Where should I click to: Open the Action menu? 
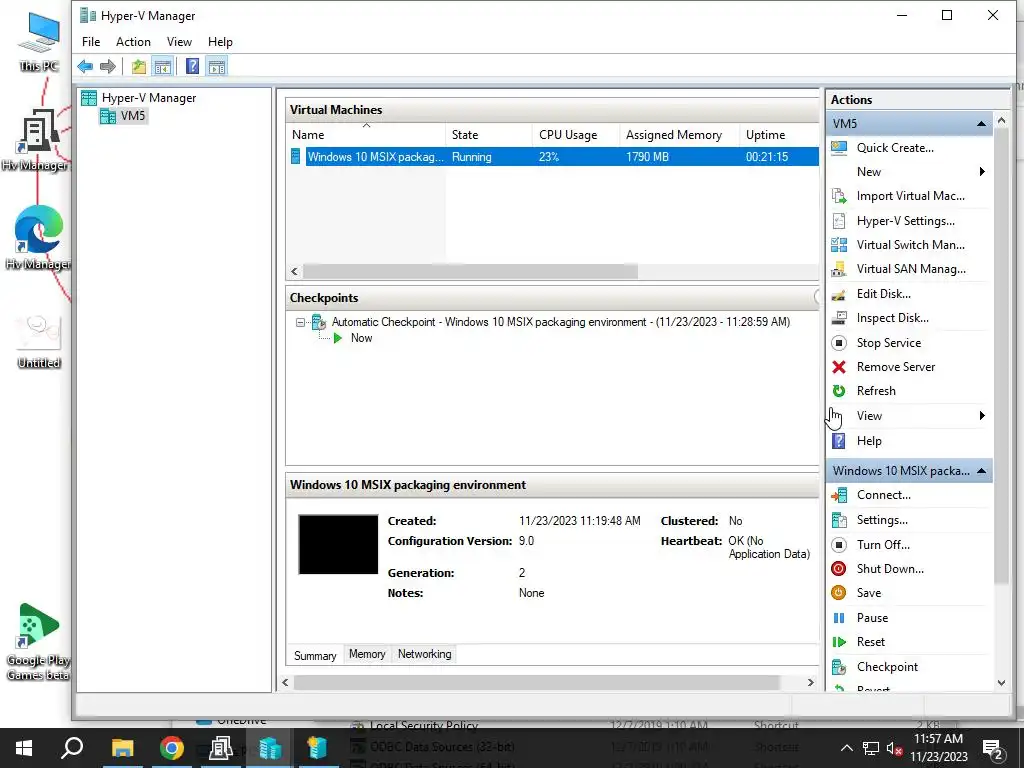[133, 42]
